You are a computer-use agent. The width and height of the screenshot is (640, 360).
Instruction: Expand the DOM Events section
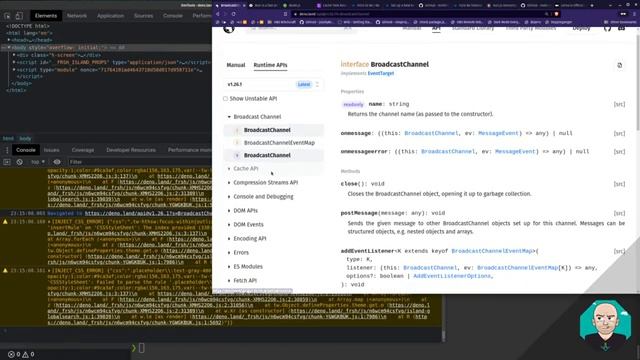coord(229,224)
